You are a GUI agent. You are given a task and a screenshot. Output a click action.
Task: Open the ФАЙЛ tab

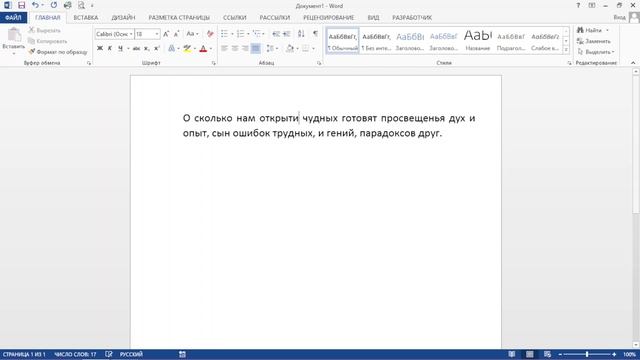(13, 18)
